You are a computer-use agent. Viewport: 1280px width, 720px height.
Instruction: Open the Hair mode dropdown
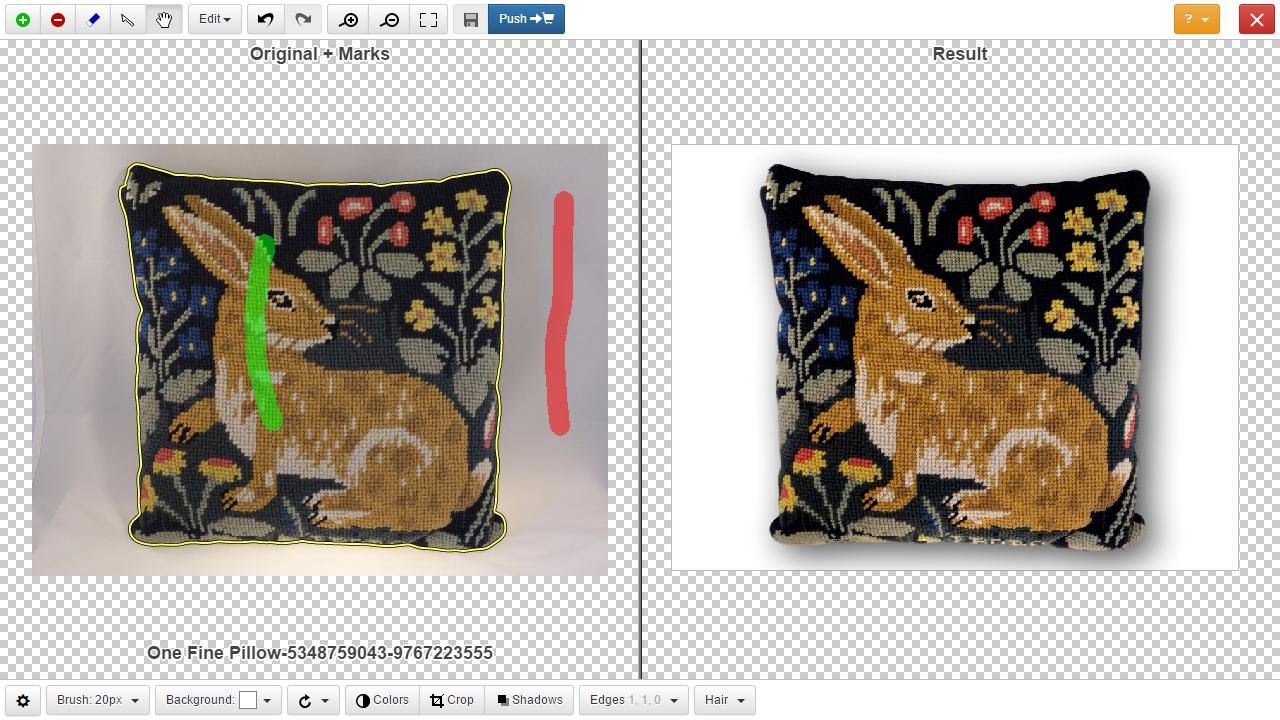pyautogui.click(x=724, y=700)
